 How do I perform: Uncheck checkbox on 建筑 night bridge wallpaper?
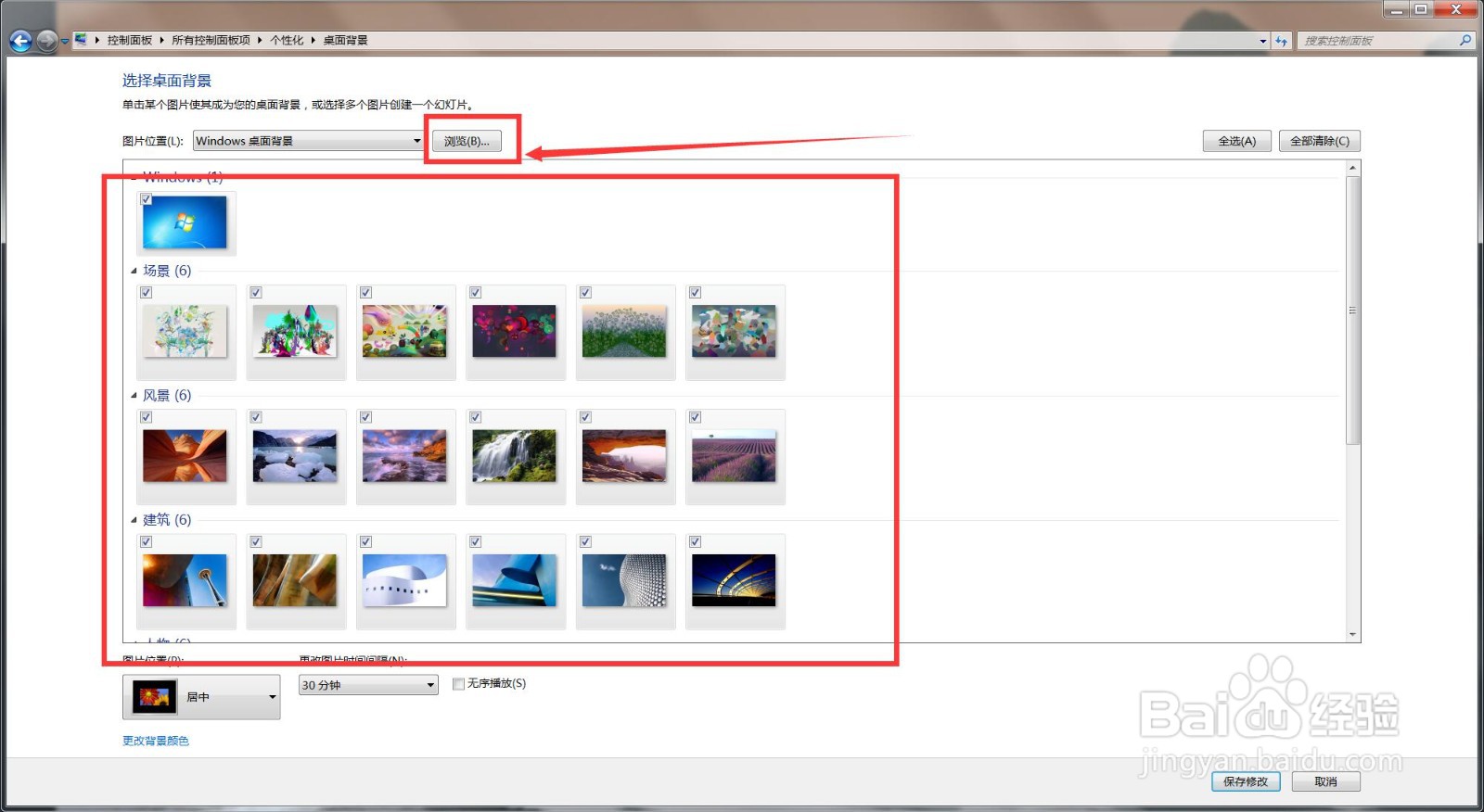(695, 541)
